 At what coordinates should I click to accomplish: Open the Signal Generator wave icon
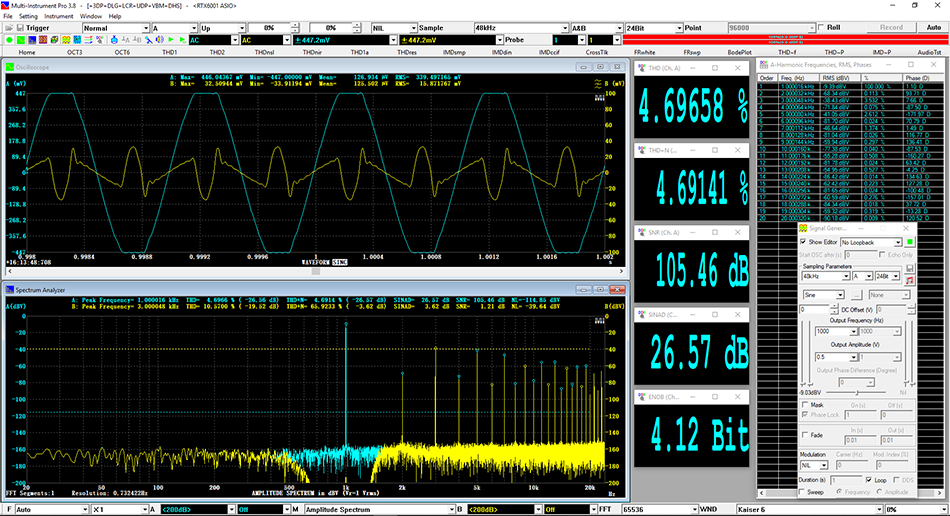[66, 40]
